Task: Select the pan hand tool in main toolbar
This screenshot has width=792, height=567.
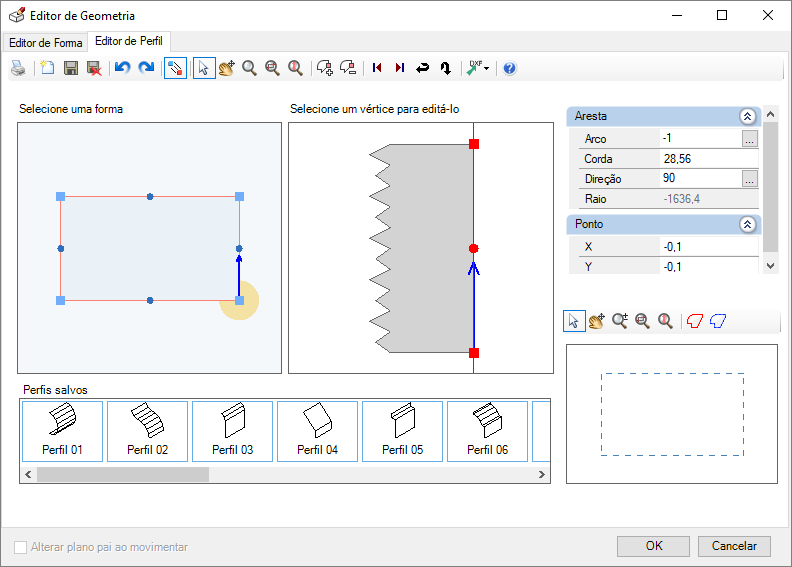Action: click(227, 68)
